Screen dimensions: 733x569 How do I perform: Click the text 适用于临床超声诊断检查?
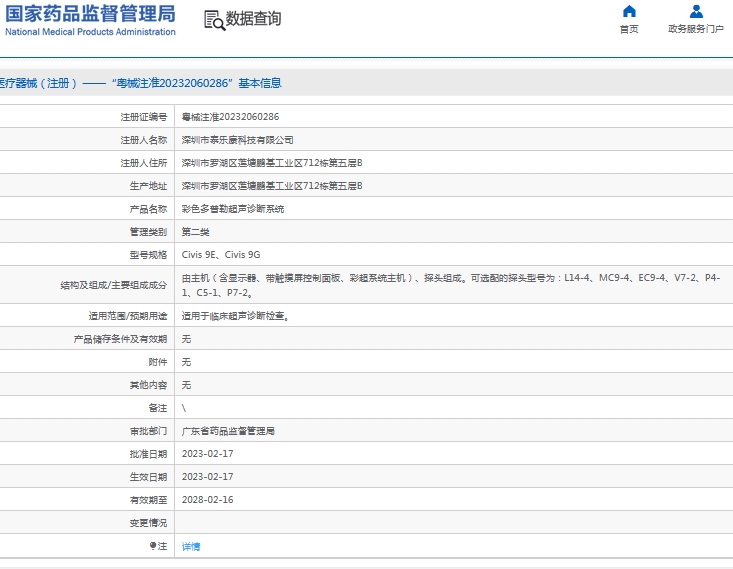[233, 316]
